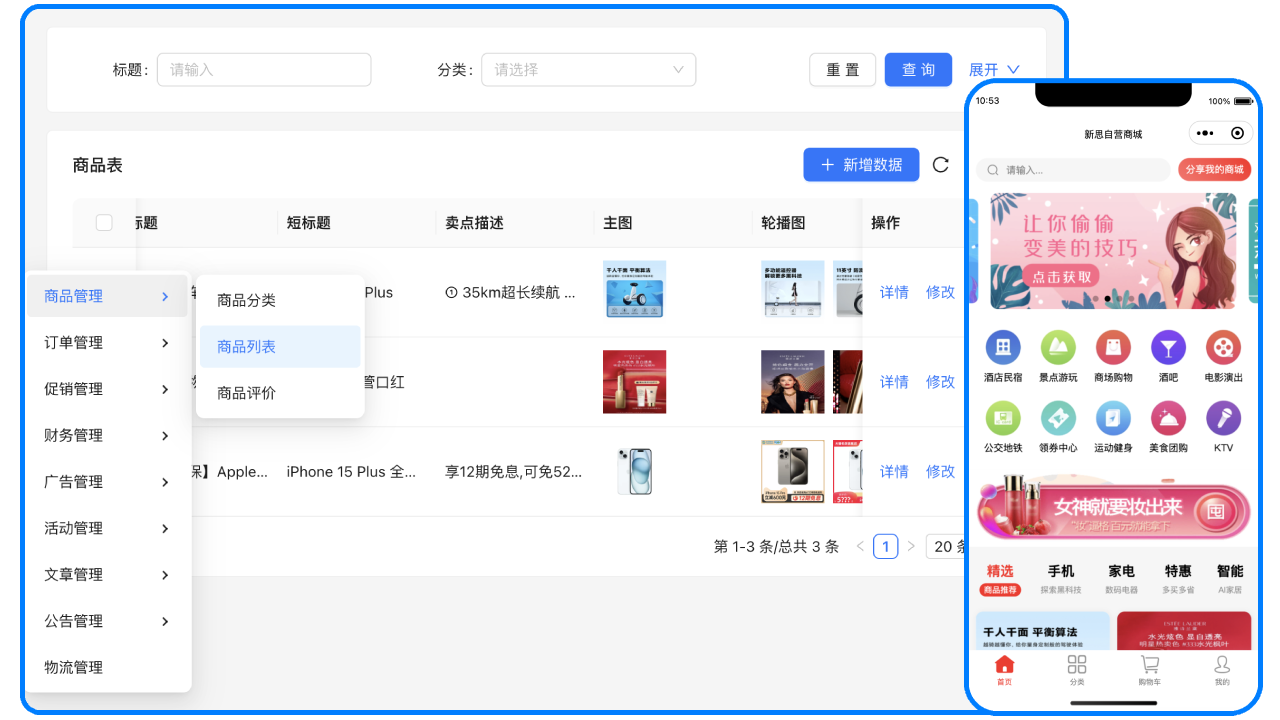Screen dimensions: 1280x720
Task: Tap the 电影演出 film icon
Action: click(1223, 348)
